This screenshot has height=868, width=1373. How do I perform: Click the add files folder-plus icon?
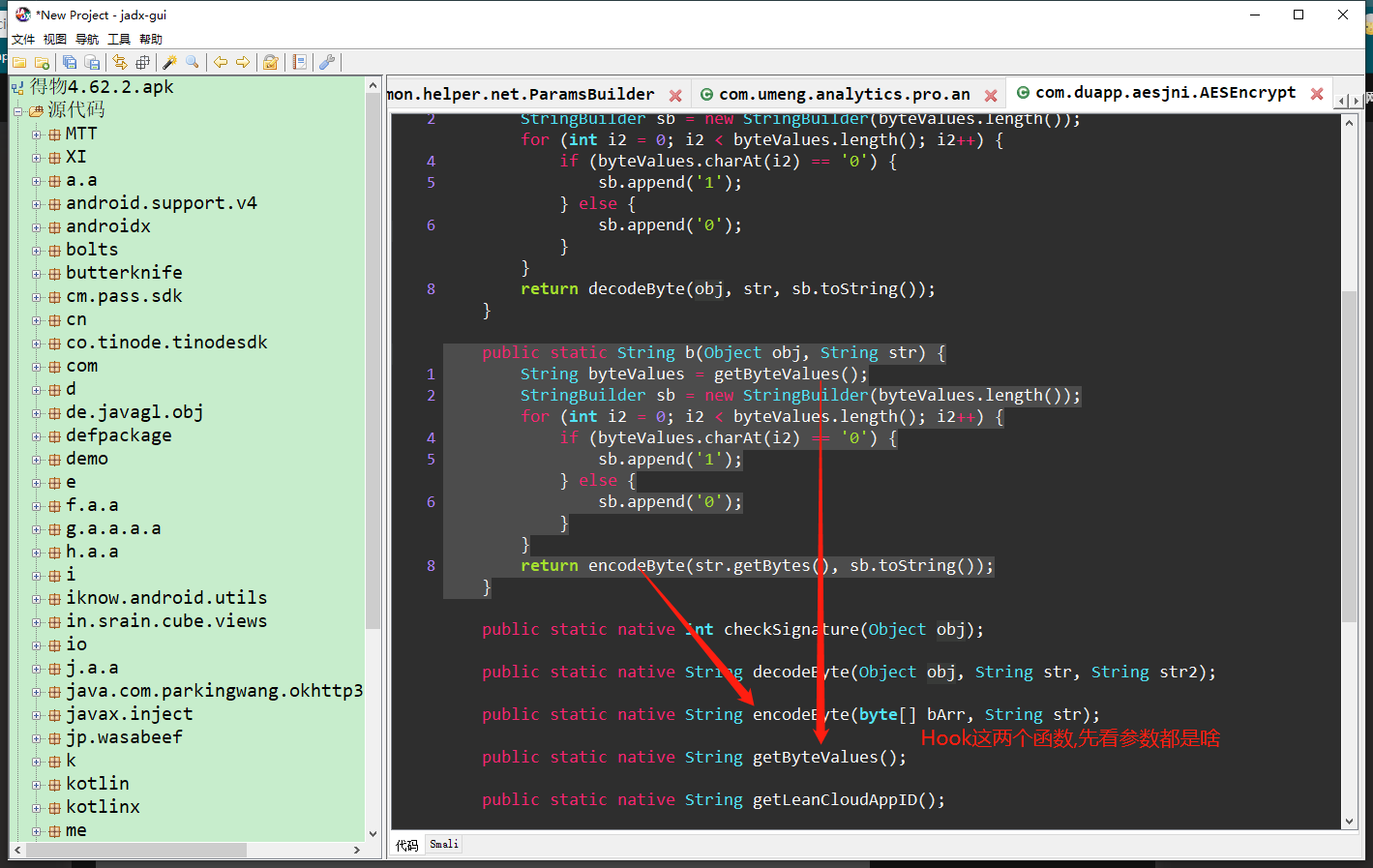(42, 62)
